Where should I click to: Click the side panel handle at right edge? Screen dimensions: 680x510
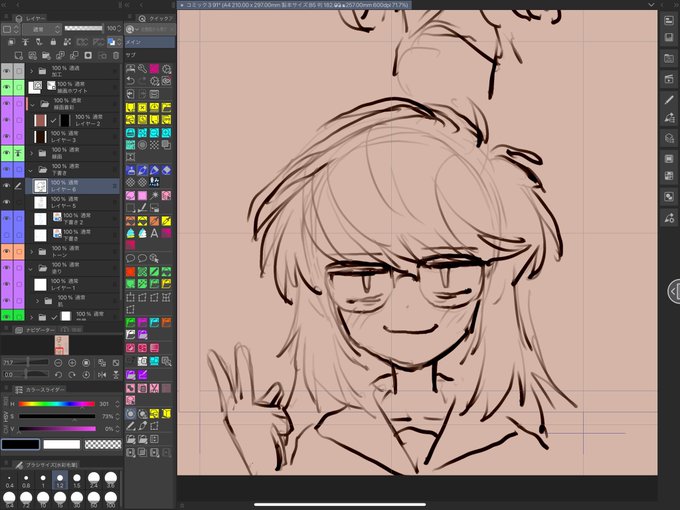point(673,291)
